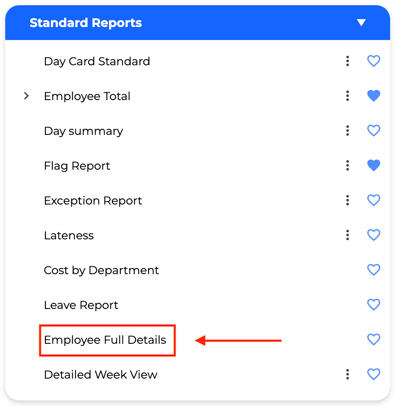Open kebab menu beside Day summary
Screen dimensions: 401x416
tap(347, 131)
